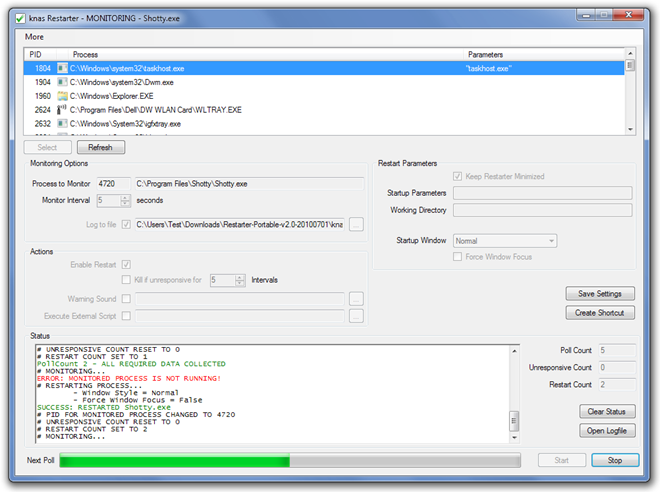Click the Startup Parameters field
This screenshot has width=660, height=492.
(543, 193)
